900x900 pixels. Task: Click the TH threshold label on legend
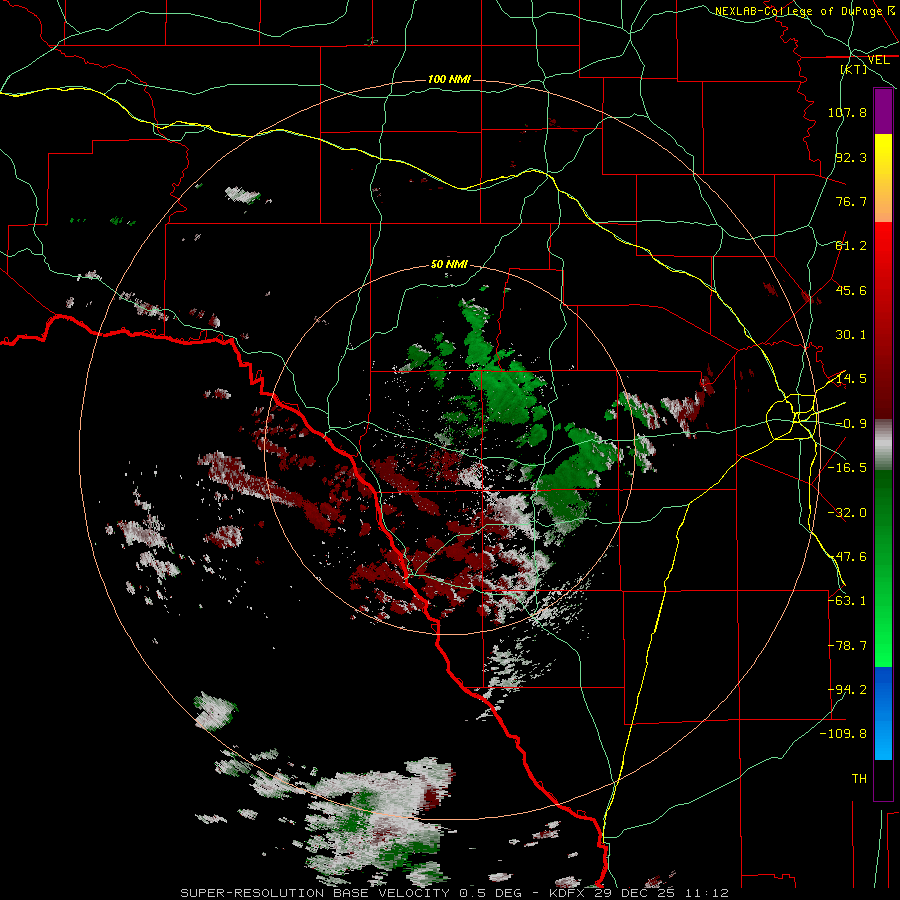(x=859, y=779)
